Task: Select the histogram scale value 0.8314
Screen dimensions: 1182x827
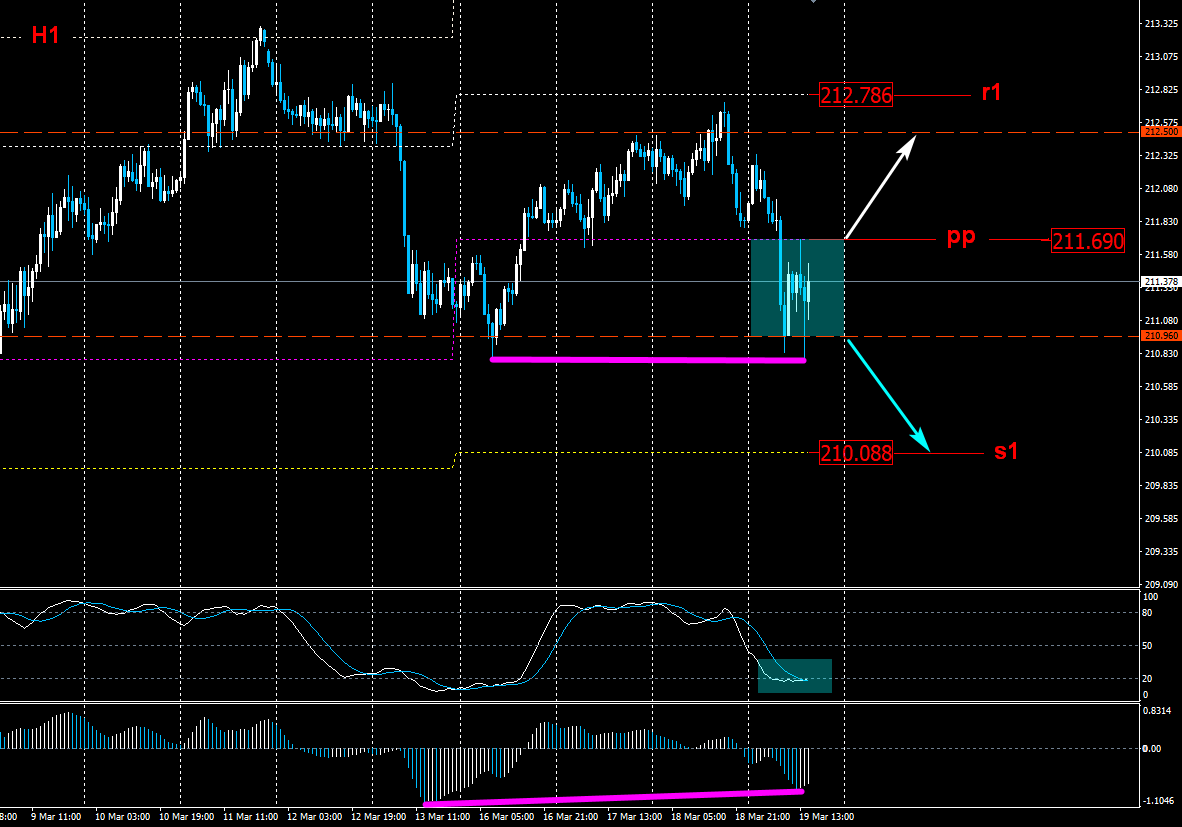Action: point(1157,710)
